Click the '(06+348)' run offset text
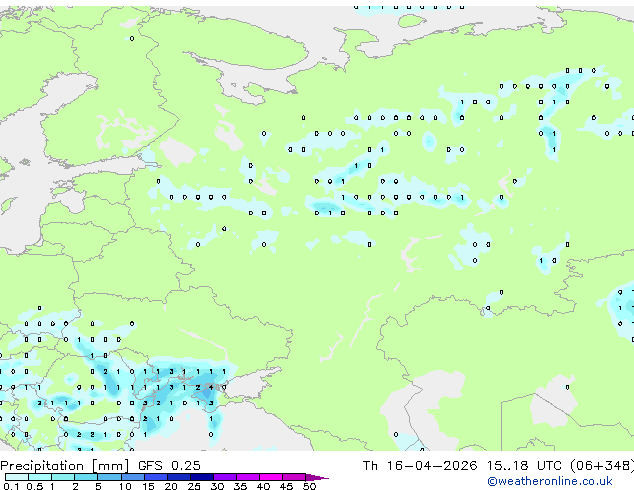634x490 pixels. coord(602,466)
